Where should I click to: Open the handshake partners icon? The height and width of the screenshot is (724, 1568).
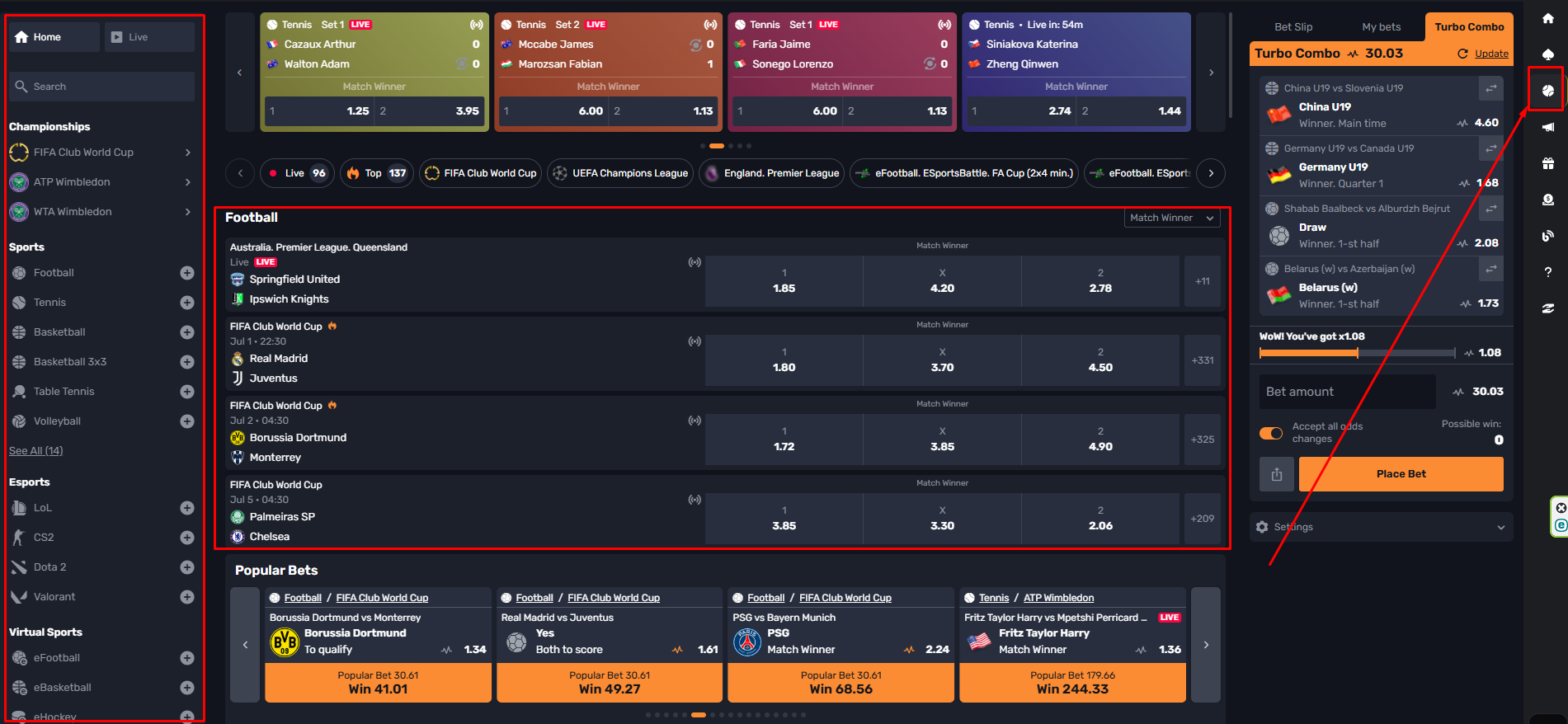pyautogui.click(x=1547, y=308)
